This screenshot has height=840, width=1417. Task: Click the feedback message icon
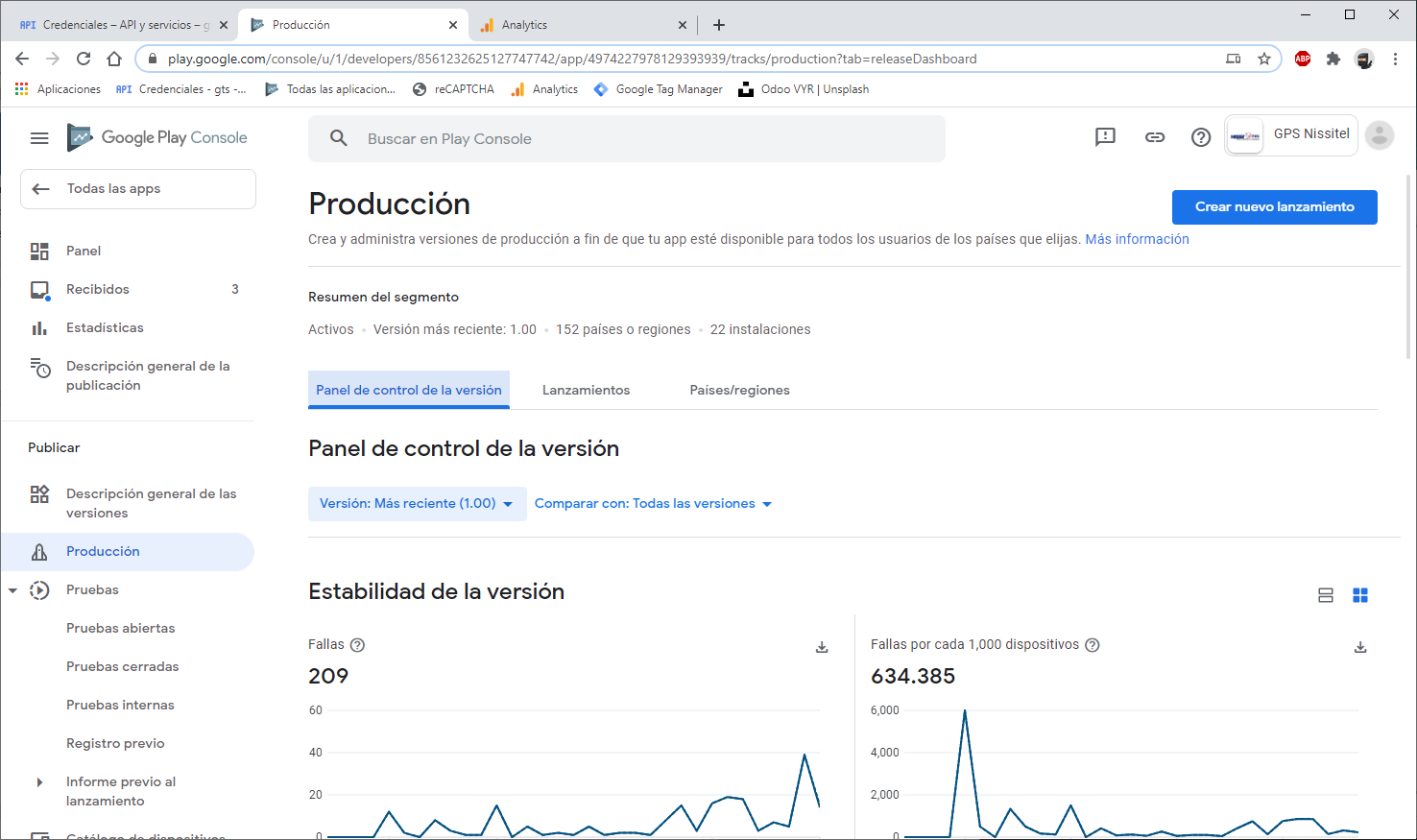pos(1105,137)
